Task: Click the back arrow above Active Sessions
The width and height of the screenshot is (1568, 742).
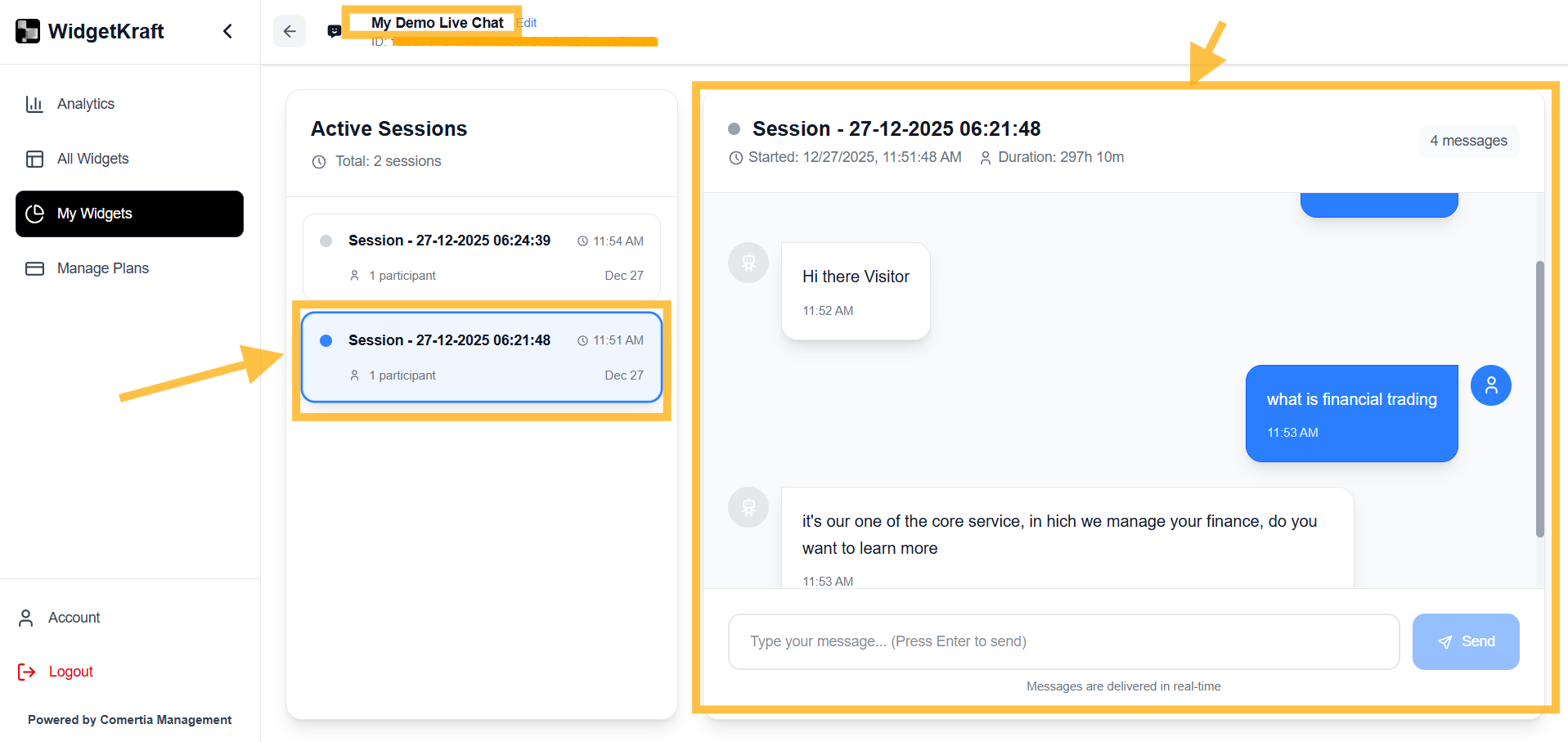Action: pos(290,30)
